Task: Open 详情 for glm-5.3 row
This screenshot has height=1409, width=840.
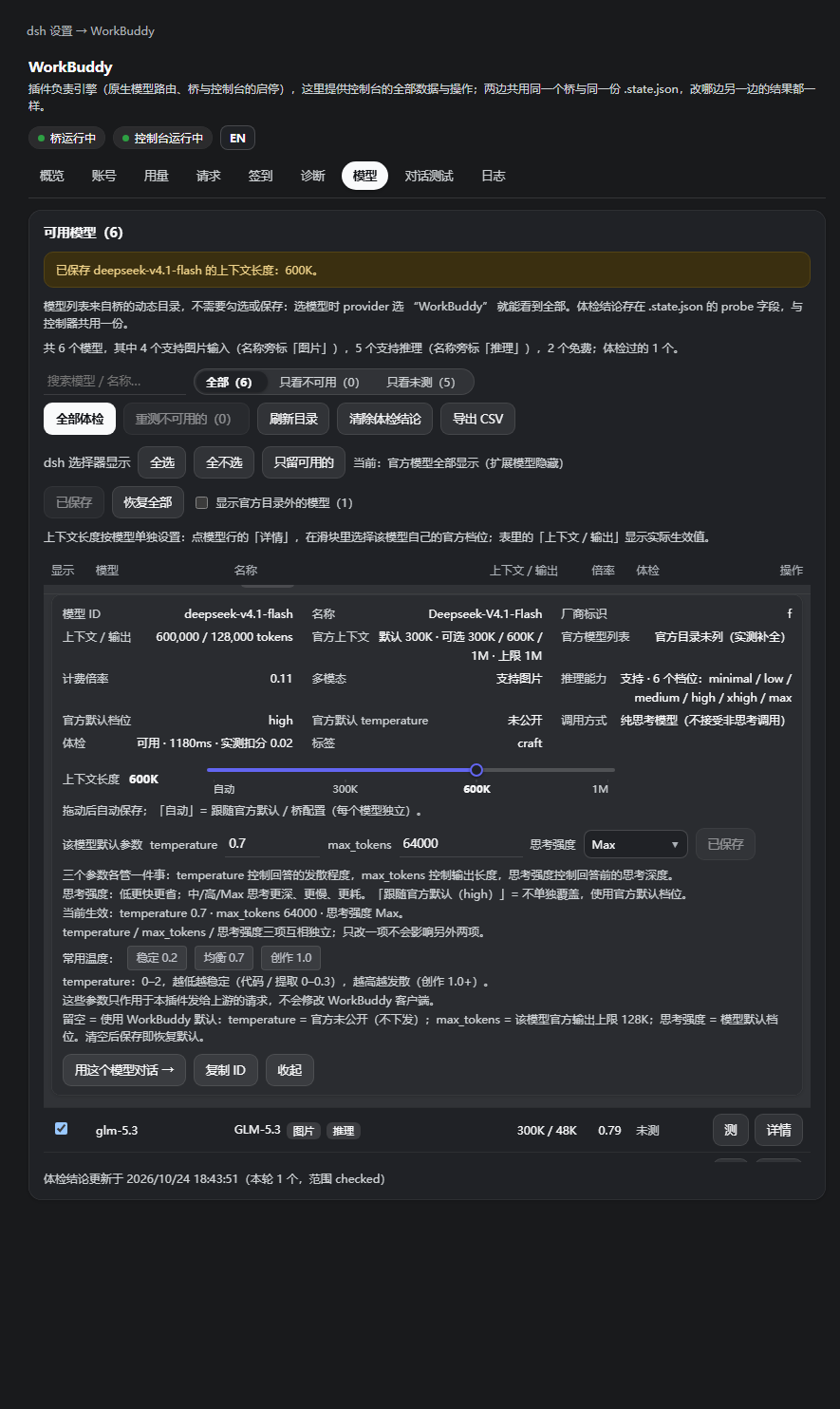Action: tap(779, 1130)
